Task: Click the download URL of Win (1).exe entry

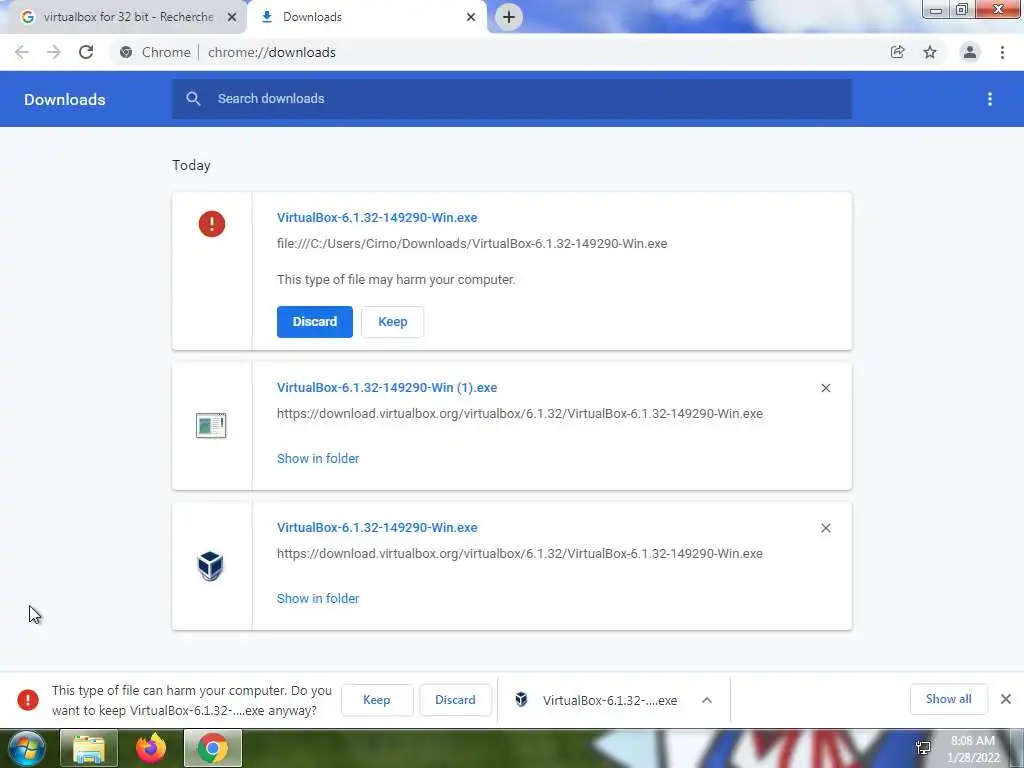Action: (x=520, y=413)
